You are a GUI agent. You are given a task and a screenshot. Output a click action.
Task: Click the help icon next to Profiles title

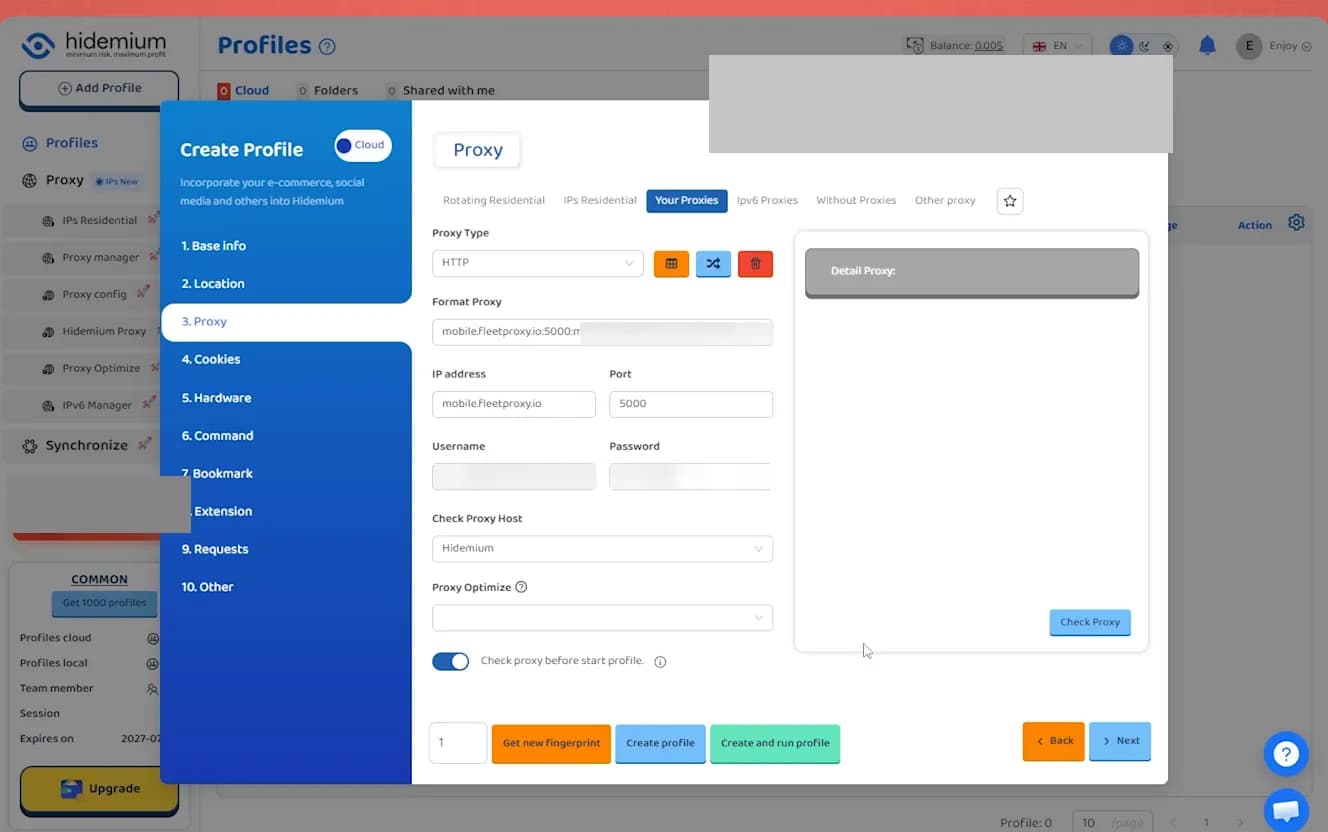(x=327, y=46)
